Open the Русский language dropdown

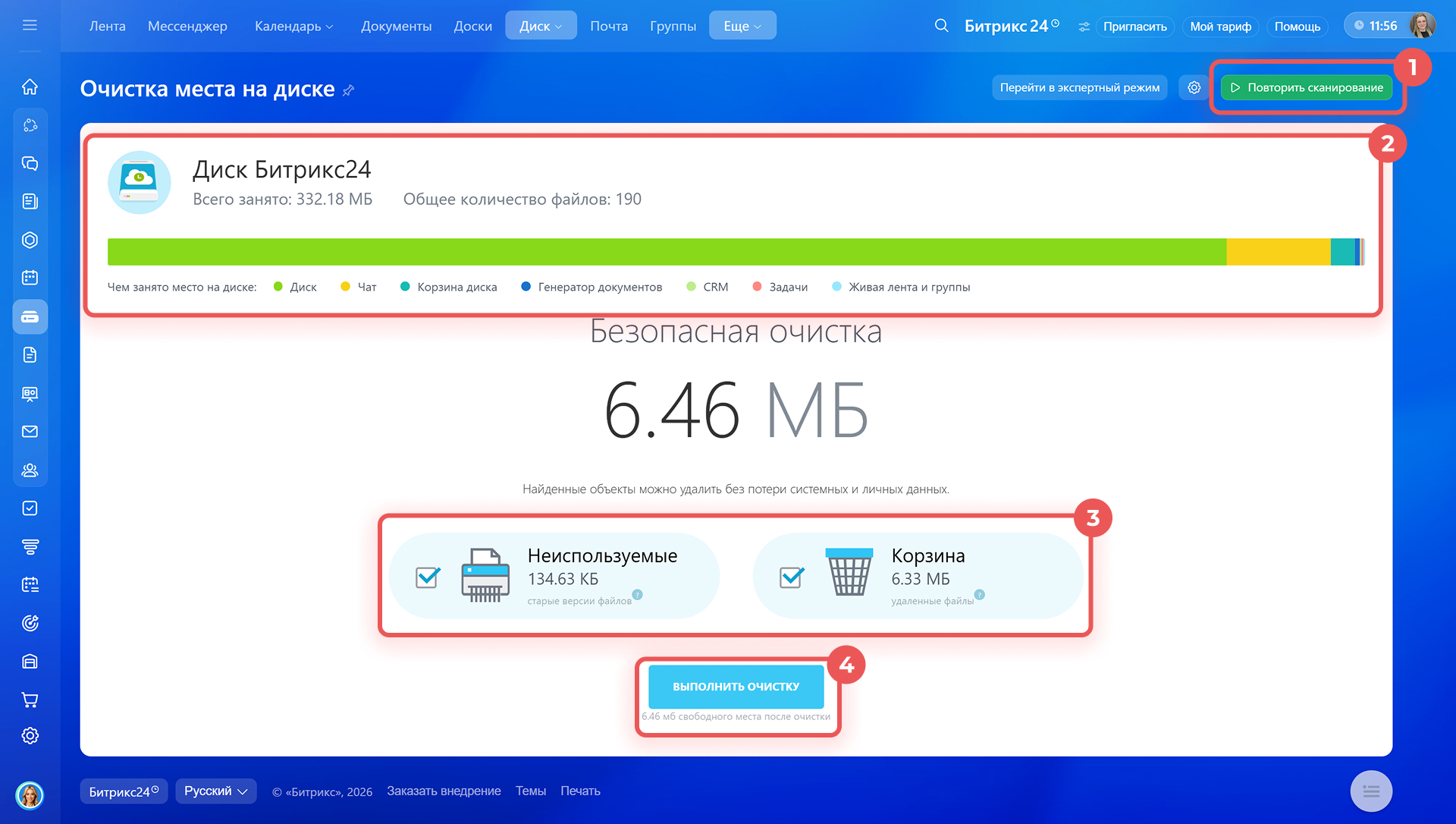(x=216, y=791)
